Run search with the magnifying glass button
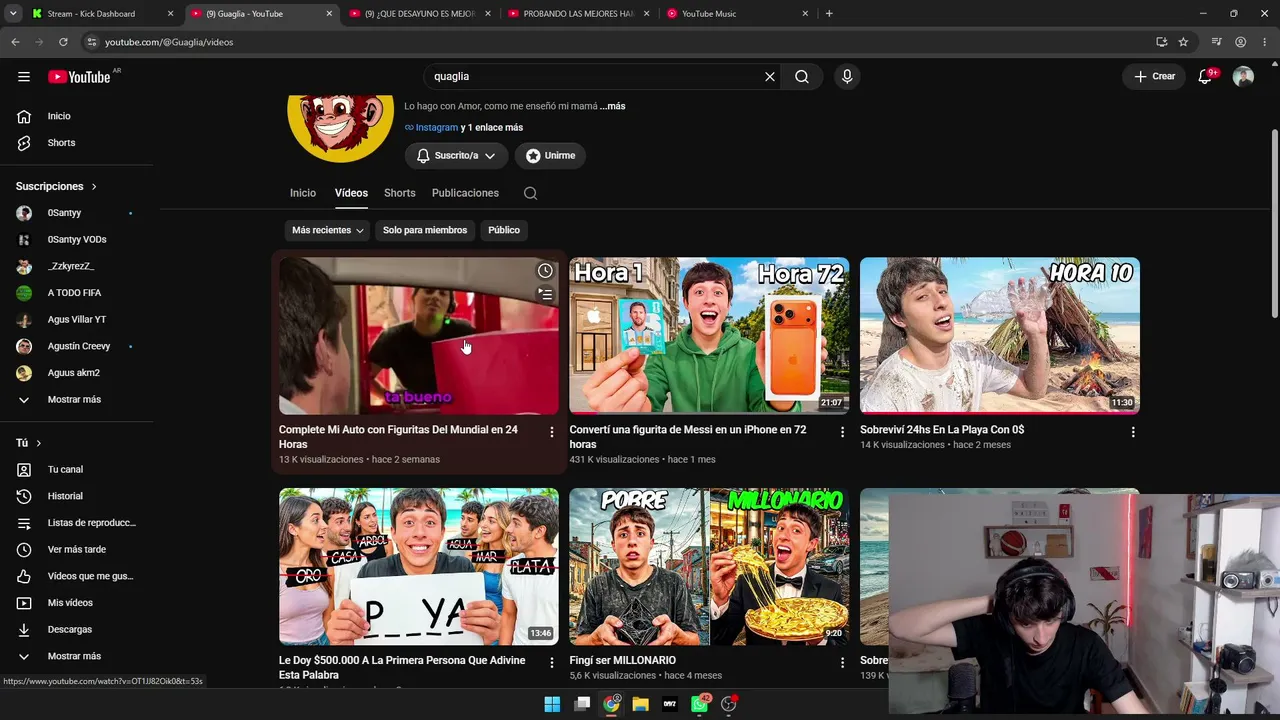The width and height of the screenshot is (1280, 720). coord(802,77)
